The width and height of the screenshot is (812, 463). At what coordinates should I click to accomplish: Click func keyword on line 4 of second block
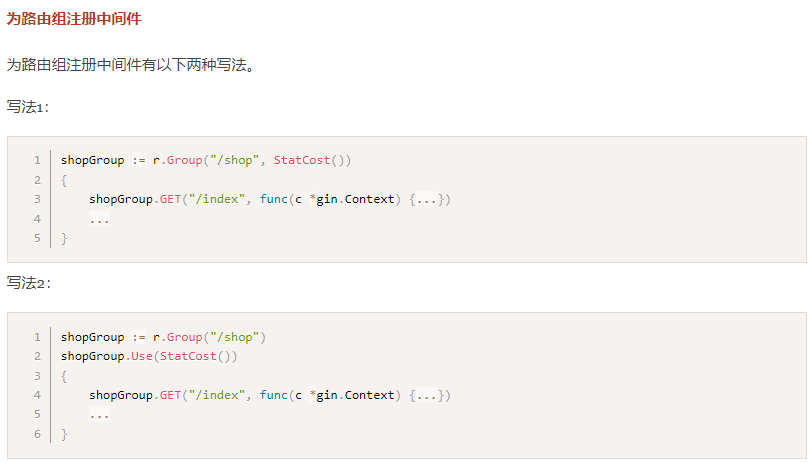pyautogui.click(x=273, y=395)
